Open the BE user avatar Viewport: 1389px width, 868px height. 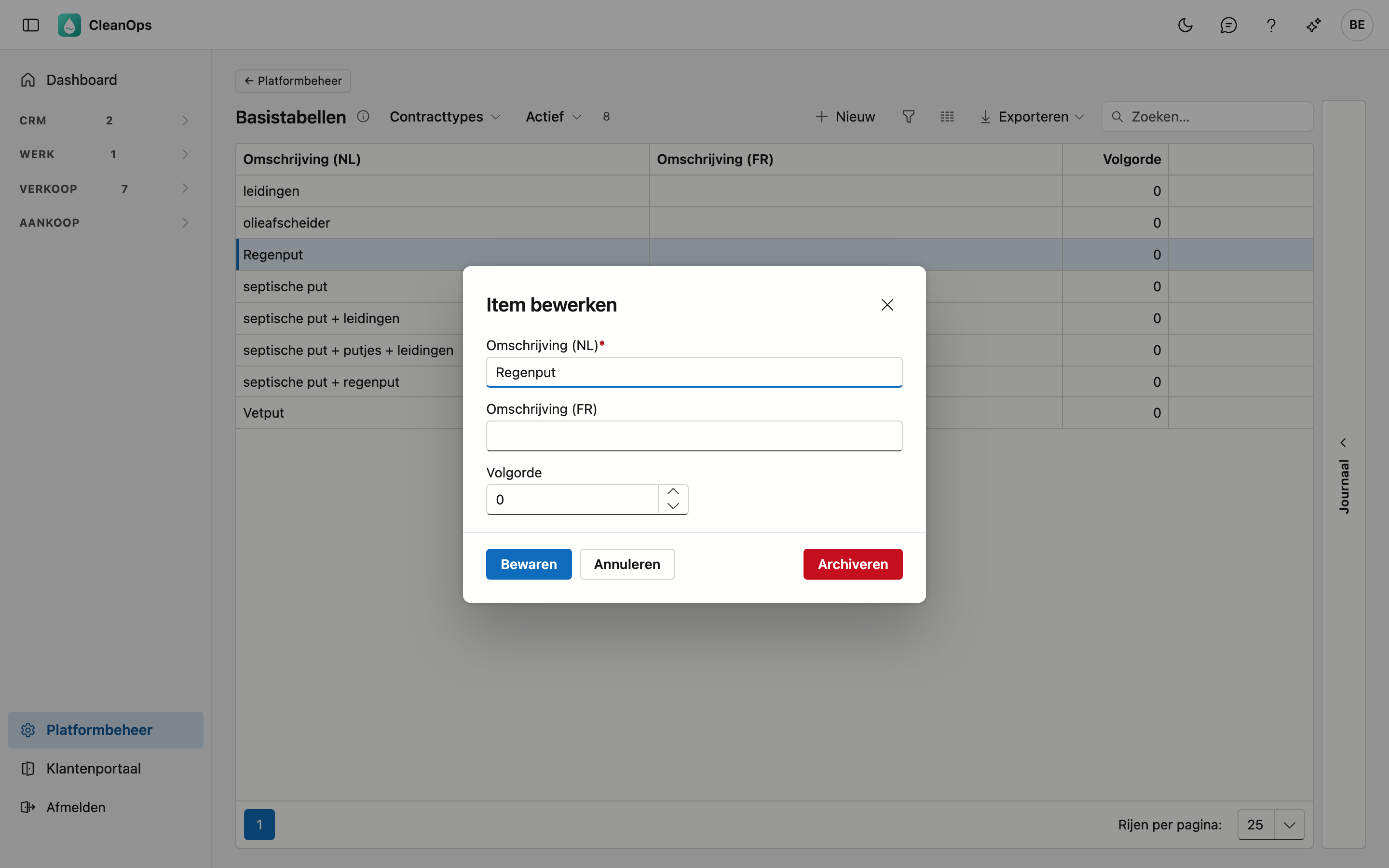1356,25
